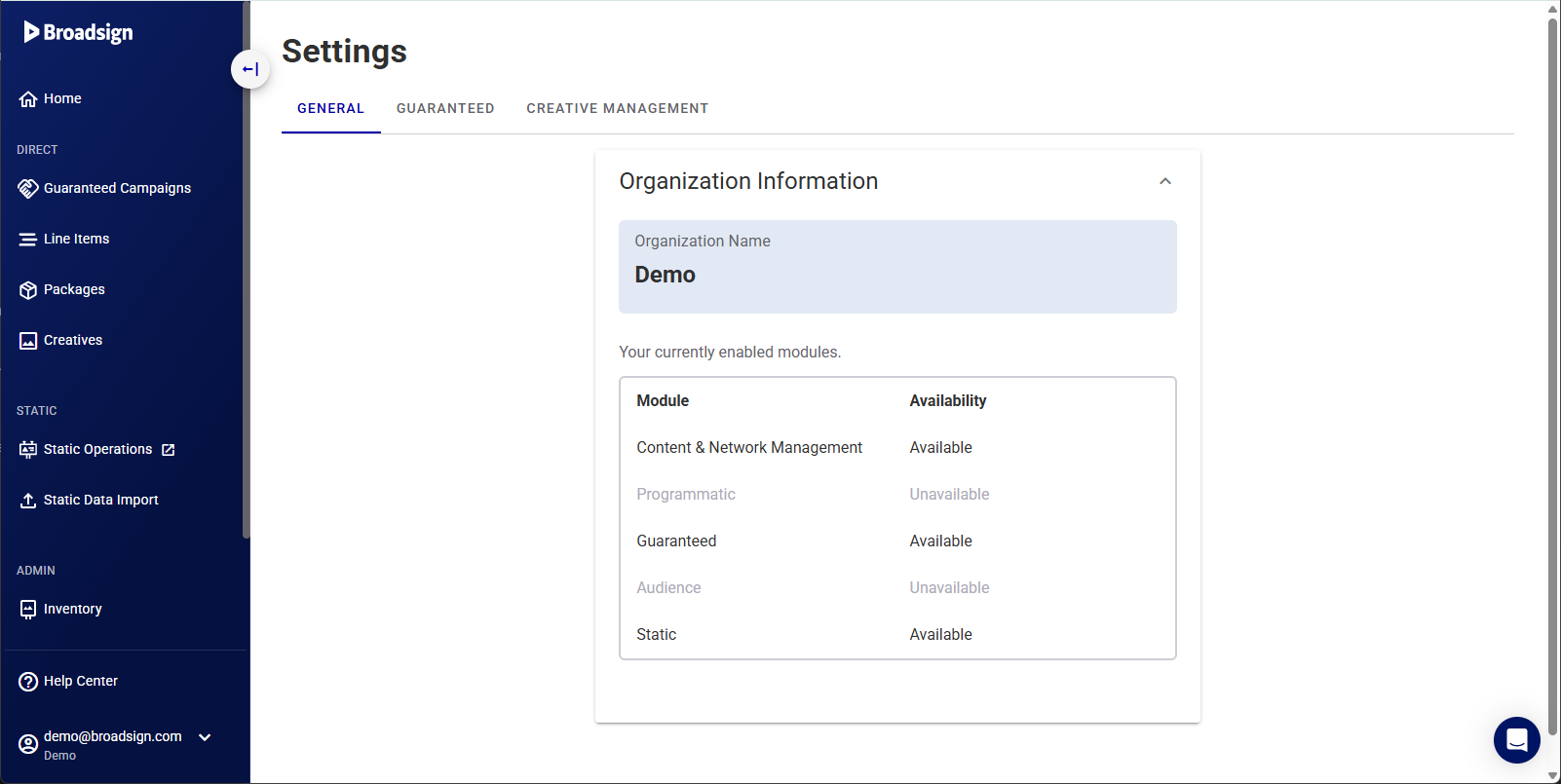Select the General tab
This screenshot has height=784, width=1561.
click(x=331, y=108)
